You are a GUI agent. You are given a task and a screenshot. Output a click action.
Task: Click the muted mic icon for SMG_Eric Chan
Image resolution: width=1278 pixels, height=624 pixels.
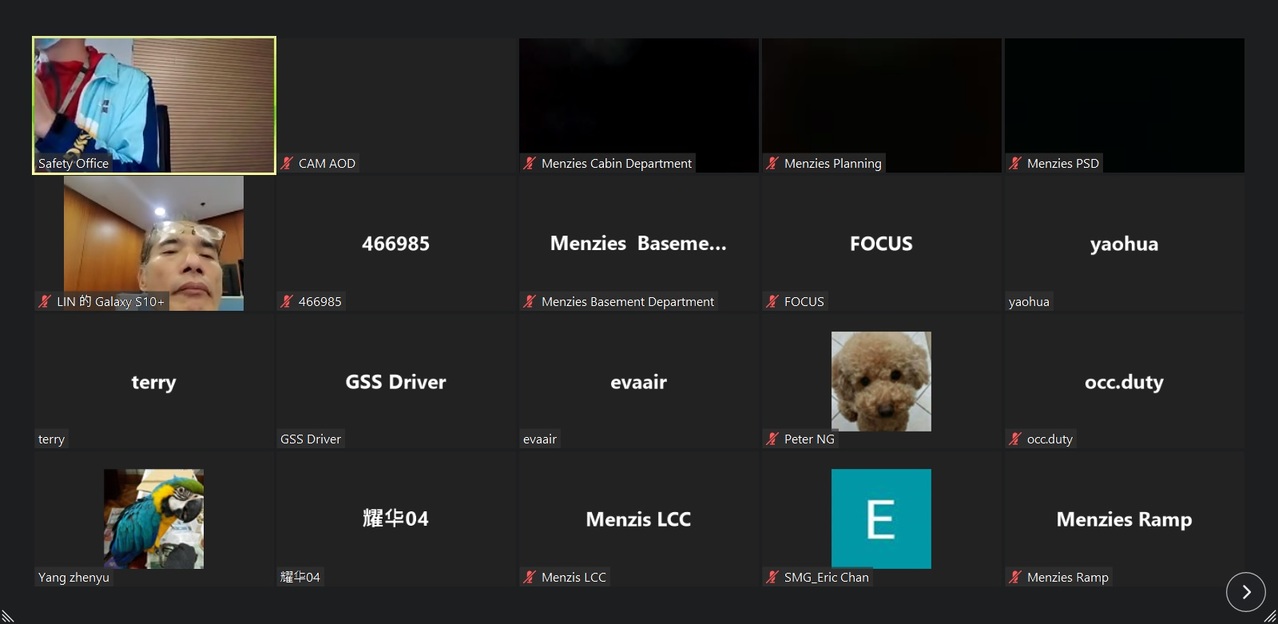773,577
